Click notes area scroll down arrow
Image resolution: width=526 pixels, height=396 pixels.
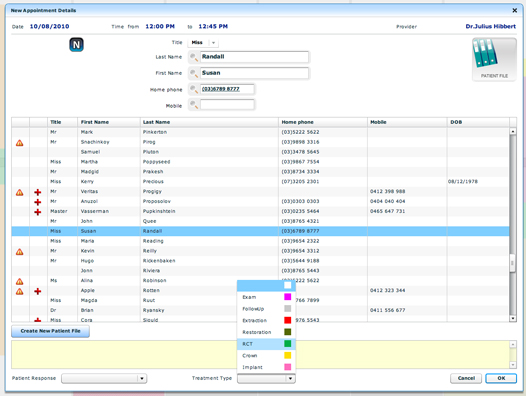513,365
